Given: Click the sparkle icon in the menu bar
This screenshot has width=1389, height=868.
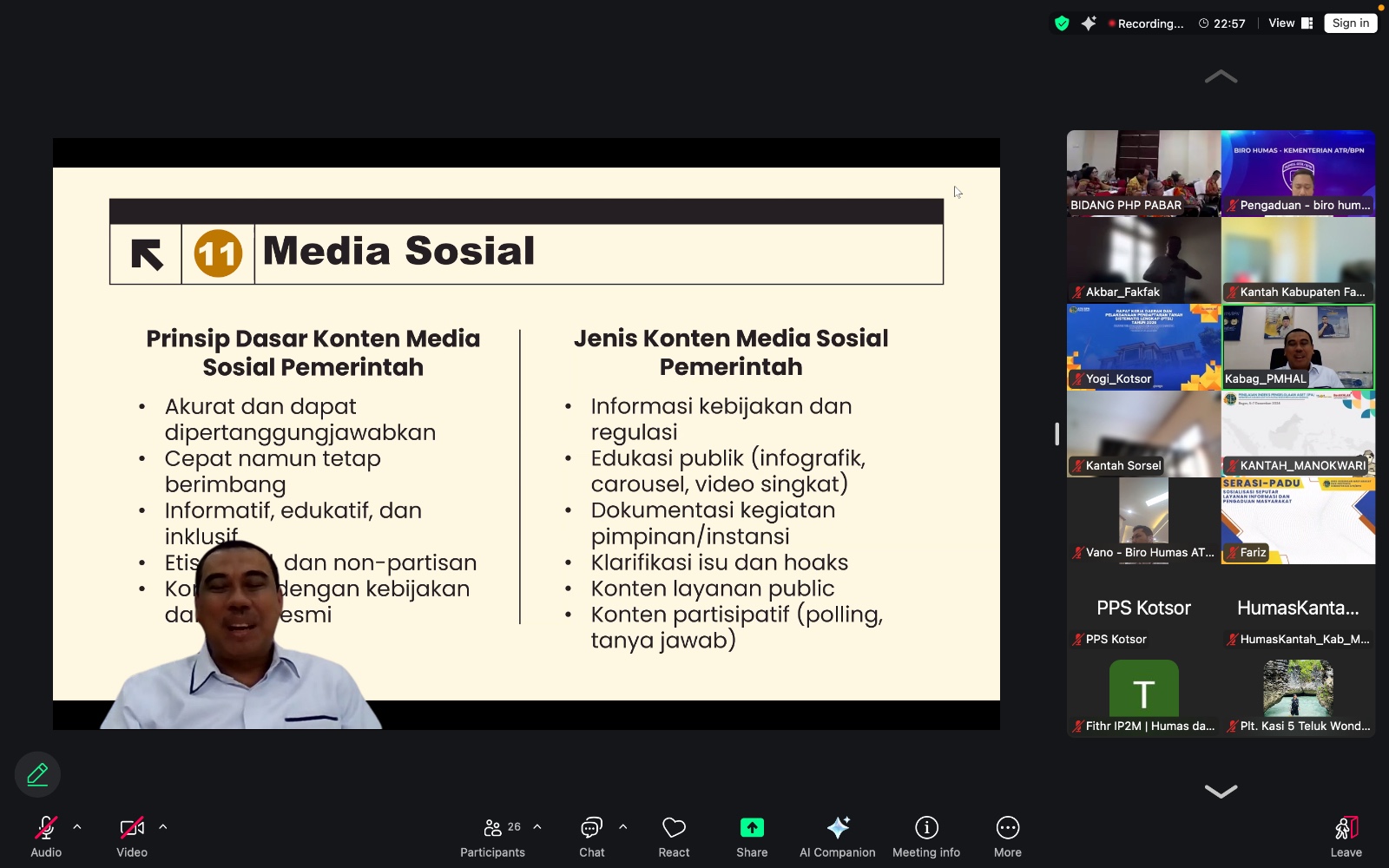Looking at the screenshot, I should pos(1089,23).
